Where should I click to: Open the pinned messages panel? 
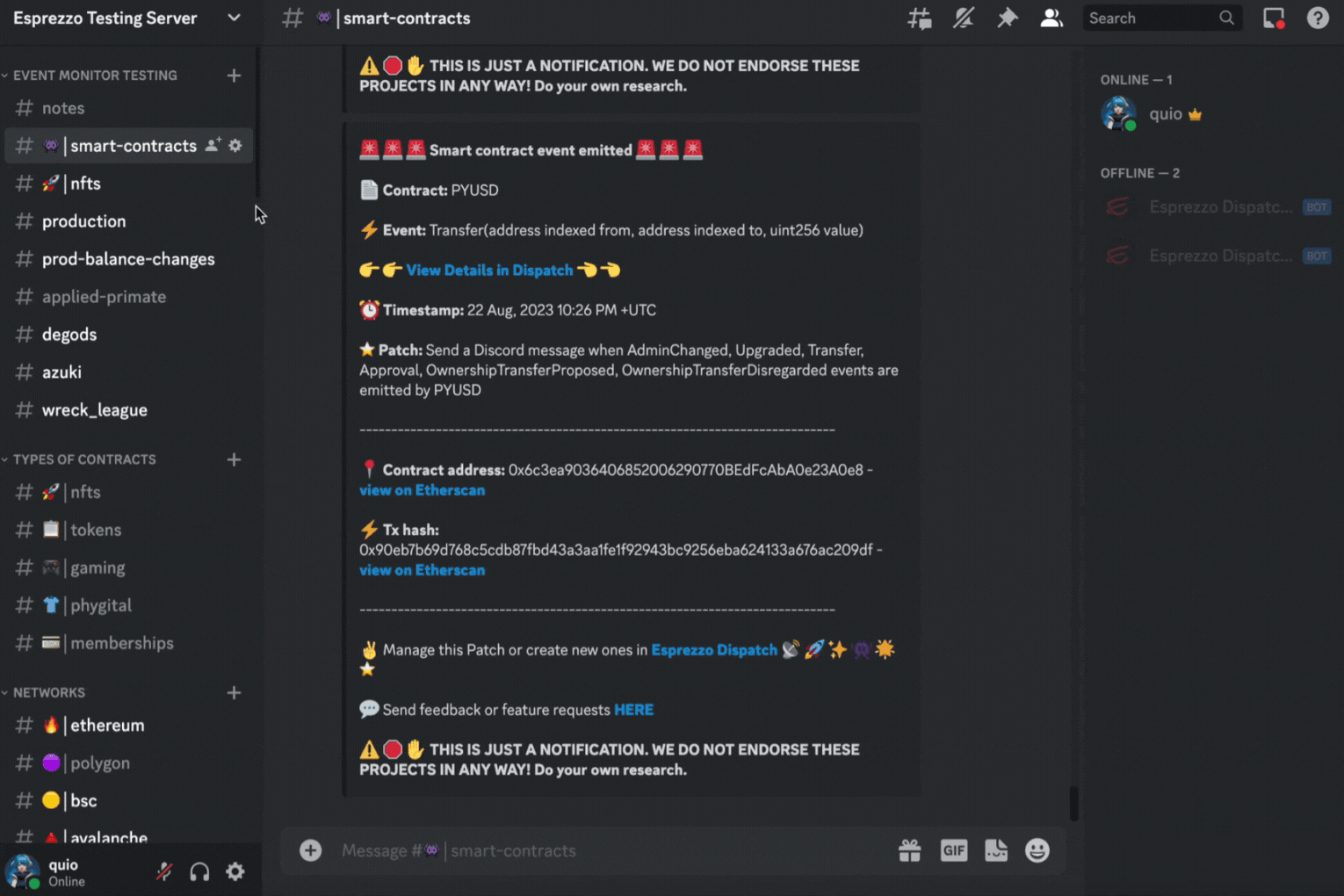click(1008, 18)
